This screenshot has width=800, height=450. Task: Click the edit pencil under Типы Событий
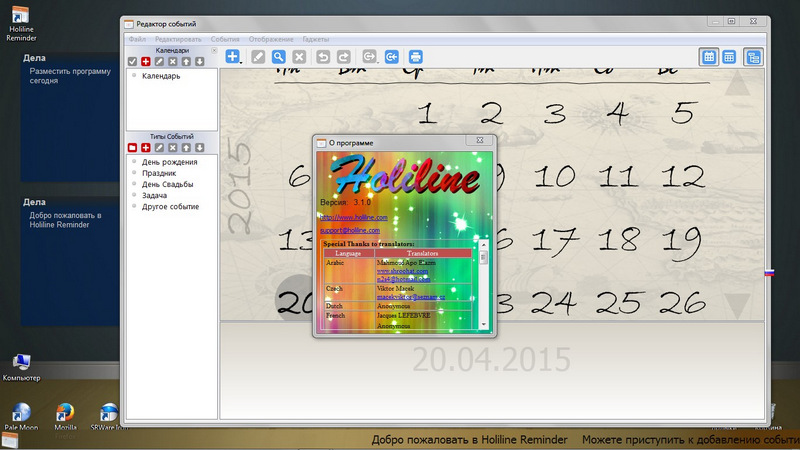coord(159,147)
